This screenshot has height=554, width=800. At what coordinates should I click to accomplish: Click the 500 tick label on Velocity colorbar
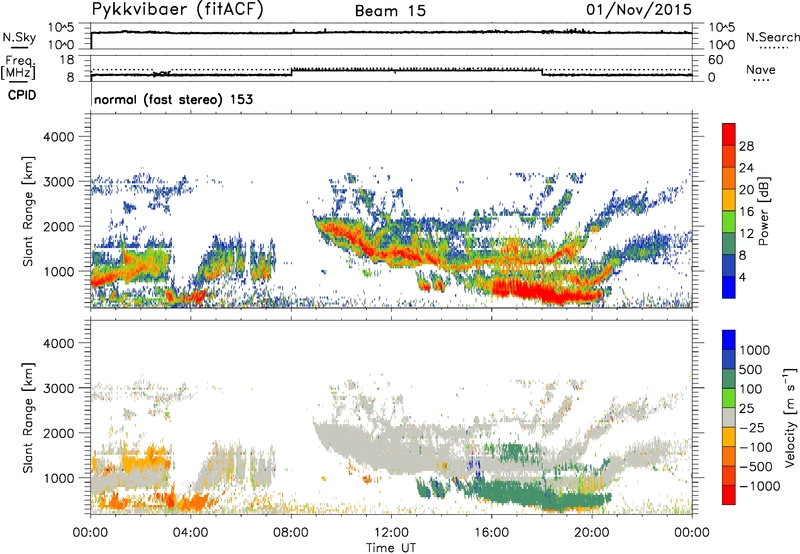click(751, 369)
